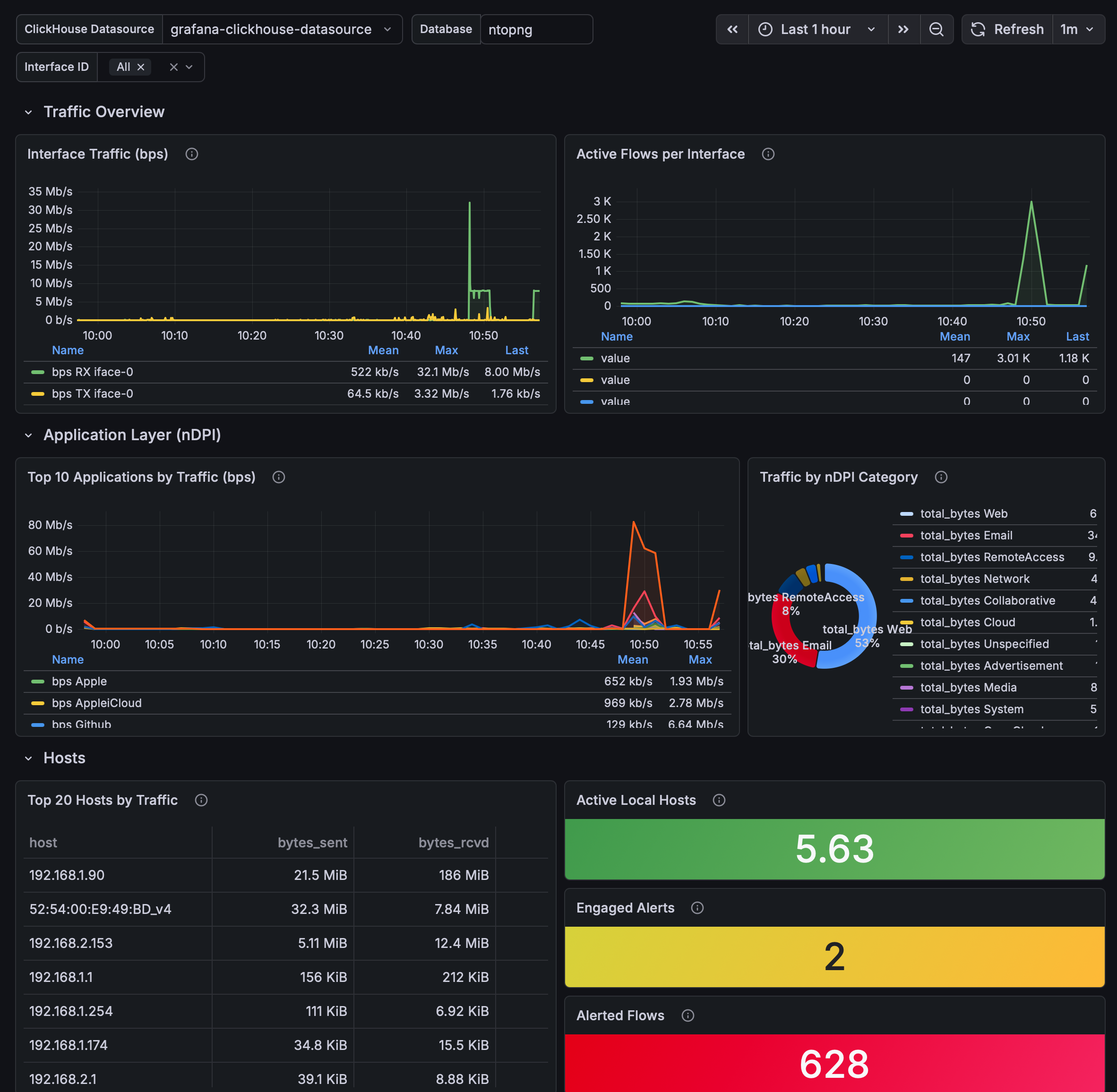
Task: Sort Top 20 Hosts by bytes_sent column
Action: tap(312, 843)
